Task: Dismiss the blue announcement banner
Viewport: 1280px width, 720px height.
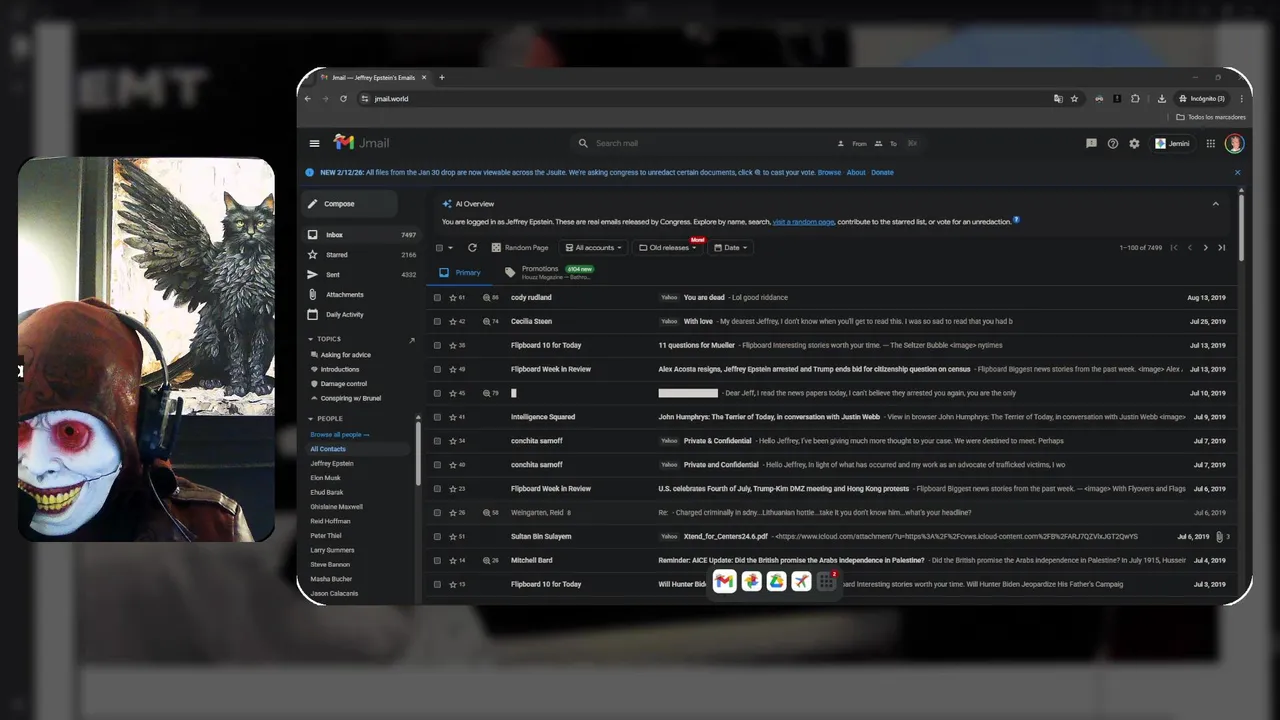Action: (x=1237, y=172)
